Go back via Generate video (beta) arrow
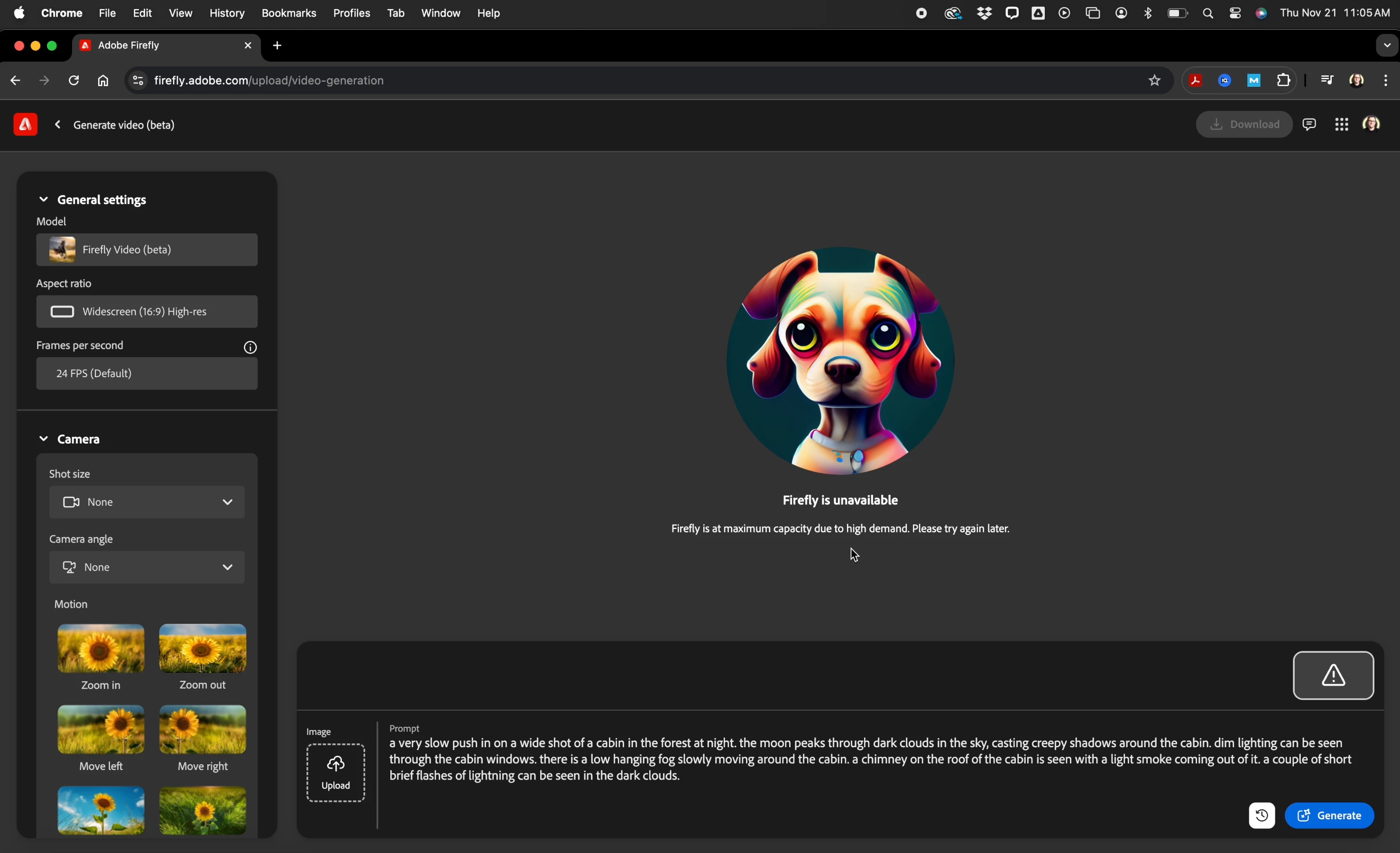 point(57,125)
